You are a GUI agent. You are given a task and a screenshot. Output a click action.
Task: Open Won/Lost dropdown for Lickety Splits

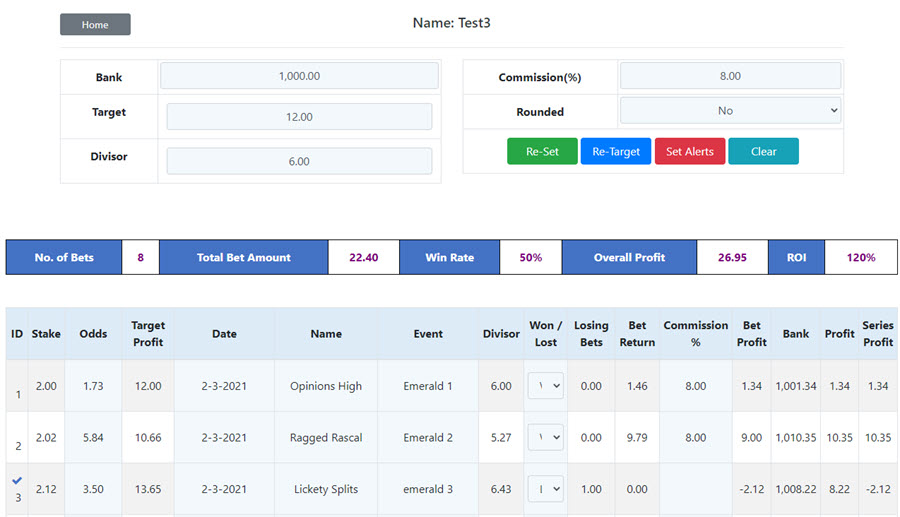coord(545,489)
